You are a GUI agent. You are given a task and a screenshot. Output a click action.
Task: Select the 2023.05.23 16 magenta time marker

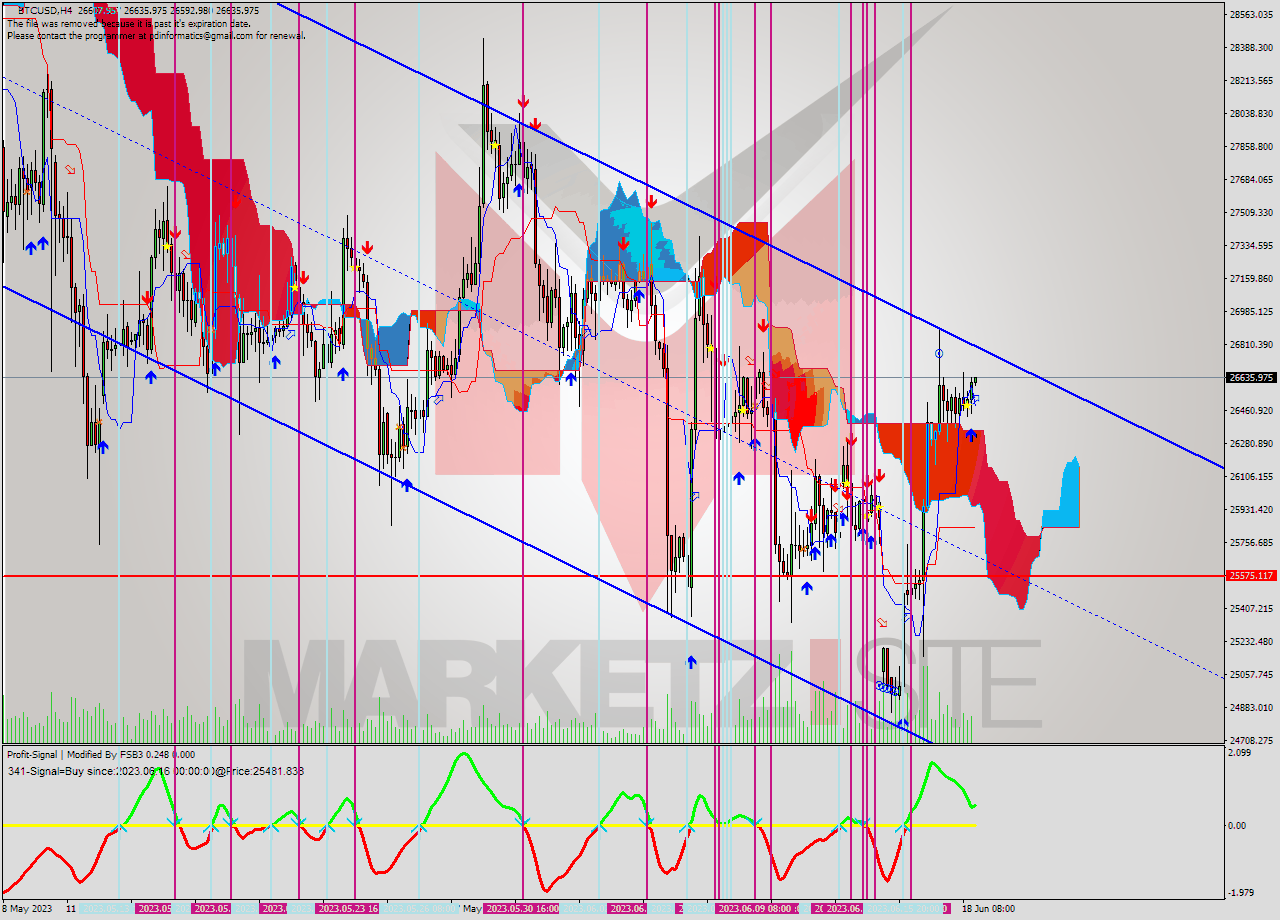click(x=347, y=909)
